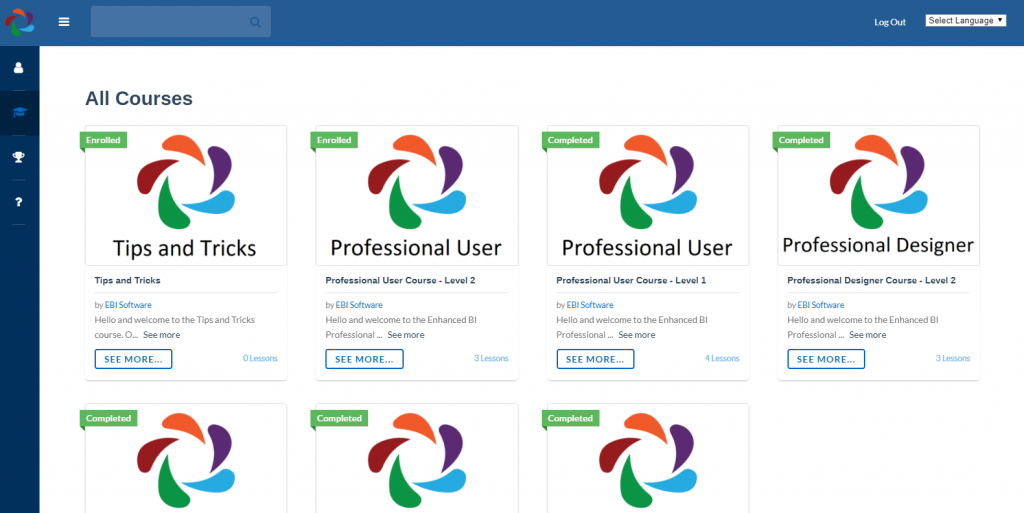This screenshot has width=1024, height=513.
Task: Open EBI Software link on User Level 1
Action: (x=590, y=305)
